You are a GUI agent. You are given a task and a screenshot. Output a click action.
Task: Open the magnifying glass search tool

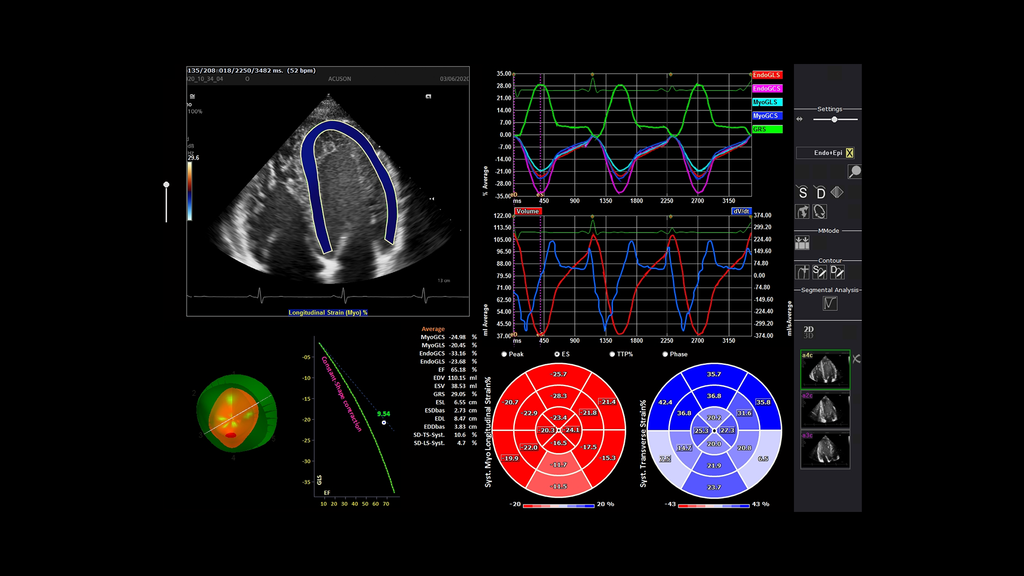(x=856, y=170)
